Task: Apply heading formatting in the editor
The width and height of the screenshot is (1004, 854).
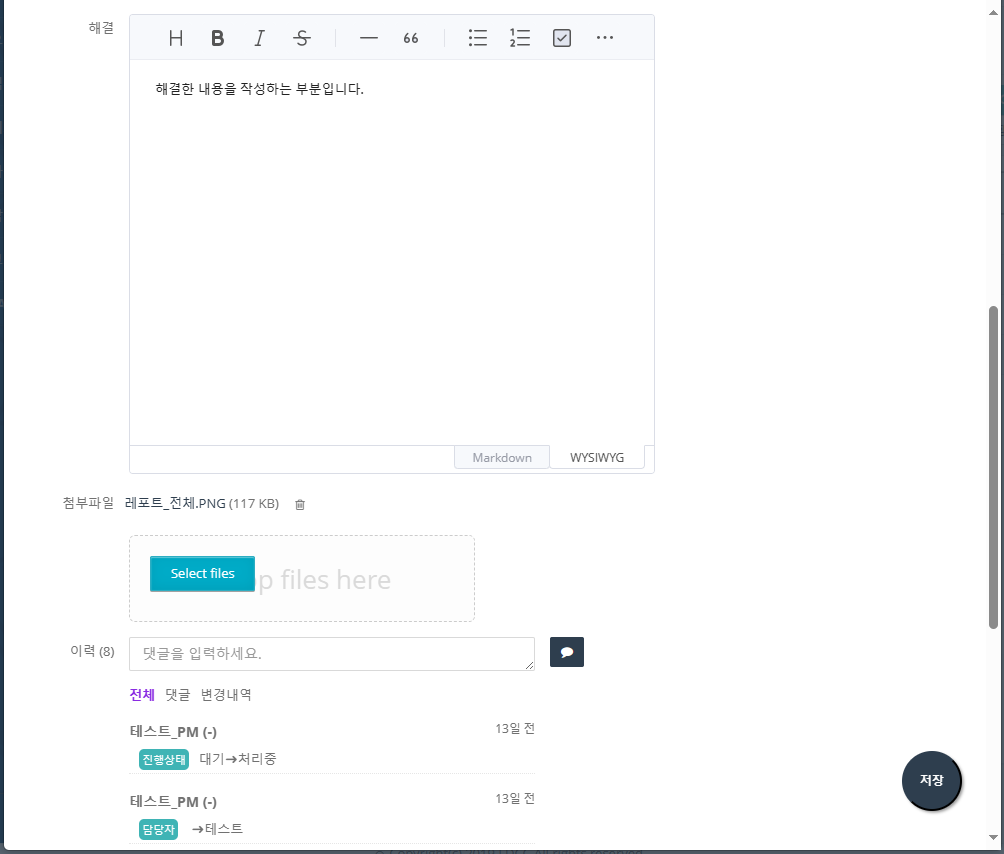Action: (x=175, y=38)
